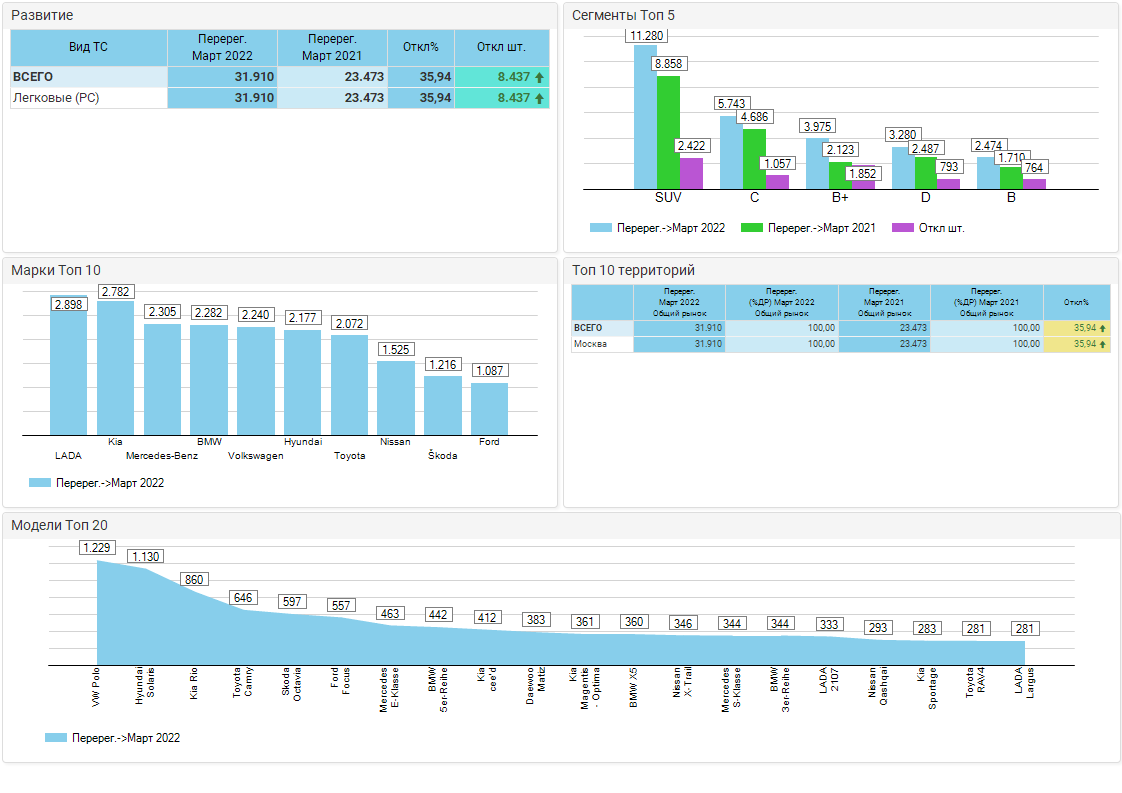Image resolution: width=1122 pixels, height=793 pixels.
Task: Click green arrow in Легковые (PC) row
Action: [539, 98]
